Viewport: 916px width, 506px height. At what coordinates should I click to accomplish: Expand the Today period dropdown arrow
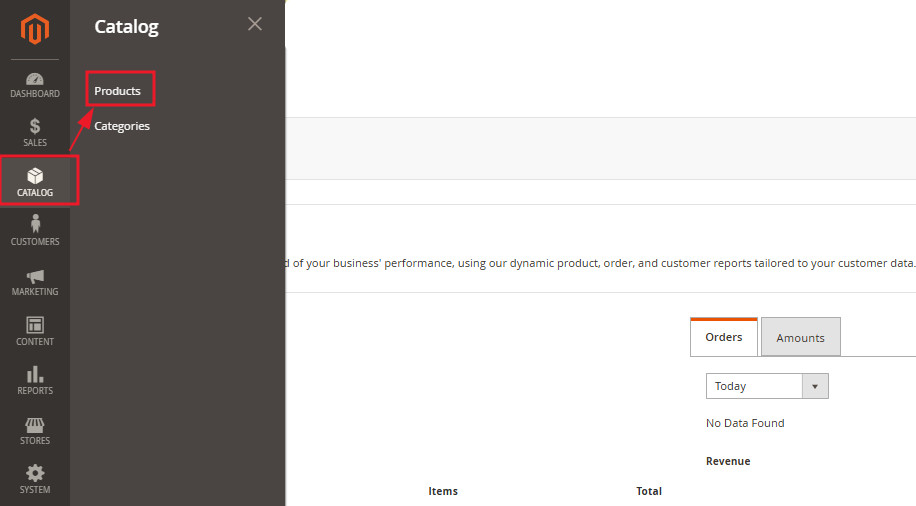(815, 386)
